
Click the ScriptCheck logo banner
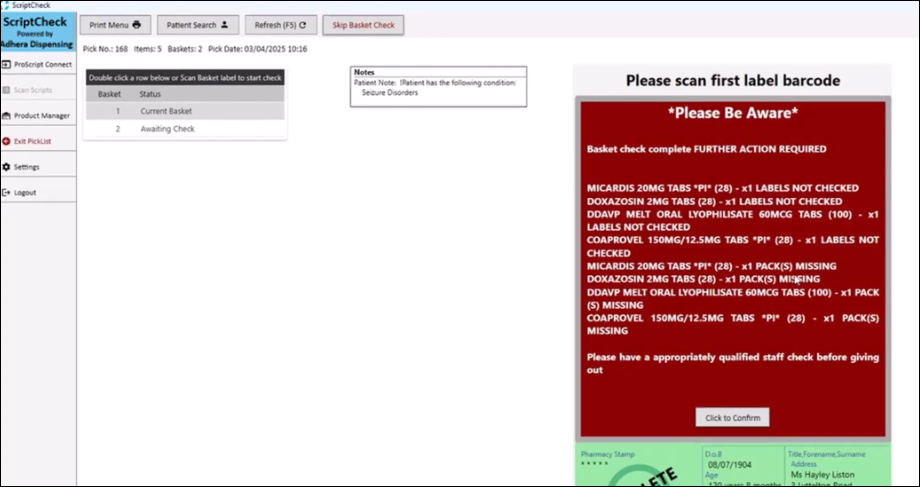[38, 32]
